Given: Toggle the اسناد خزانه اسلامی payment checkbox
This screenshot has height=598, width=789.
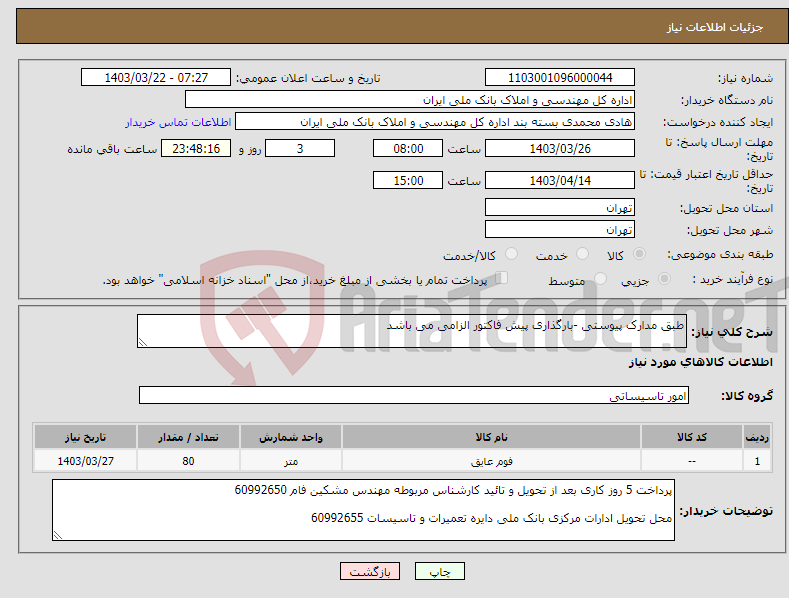Looking at the screenshot, I should [502, 278].
